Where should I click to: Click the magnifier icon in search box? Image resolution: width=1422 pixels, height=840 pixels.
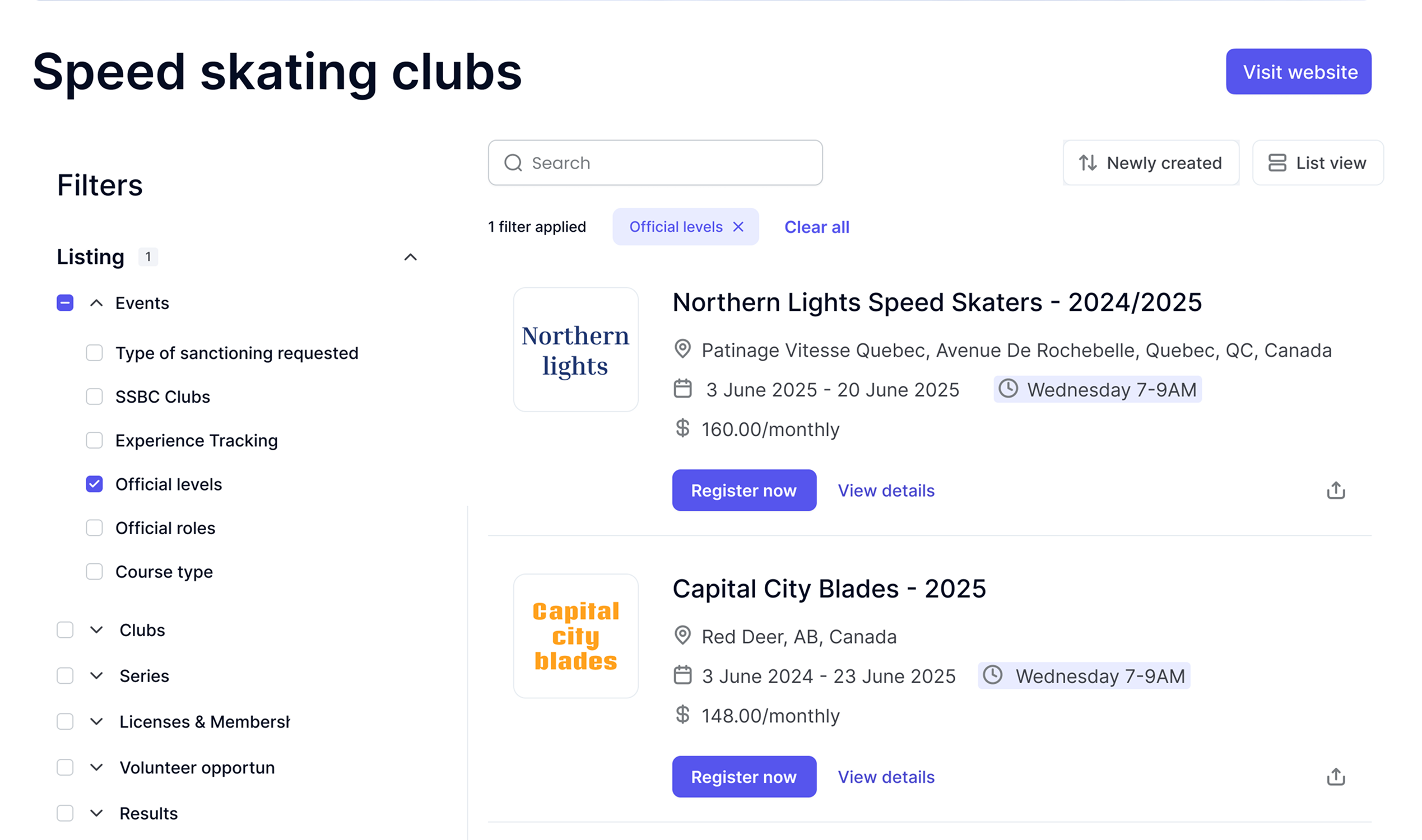point(513,163)
